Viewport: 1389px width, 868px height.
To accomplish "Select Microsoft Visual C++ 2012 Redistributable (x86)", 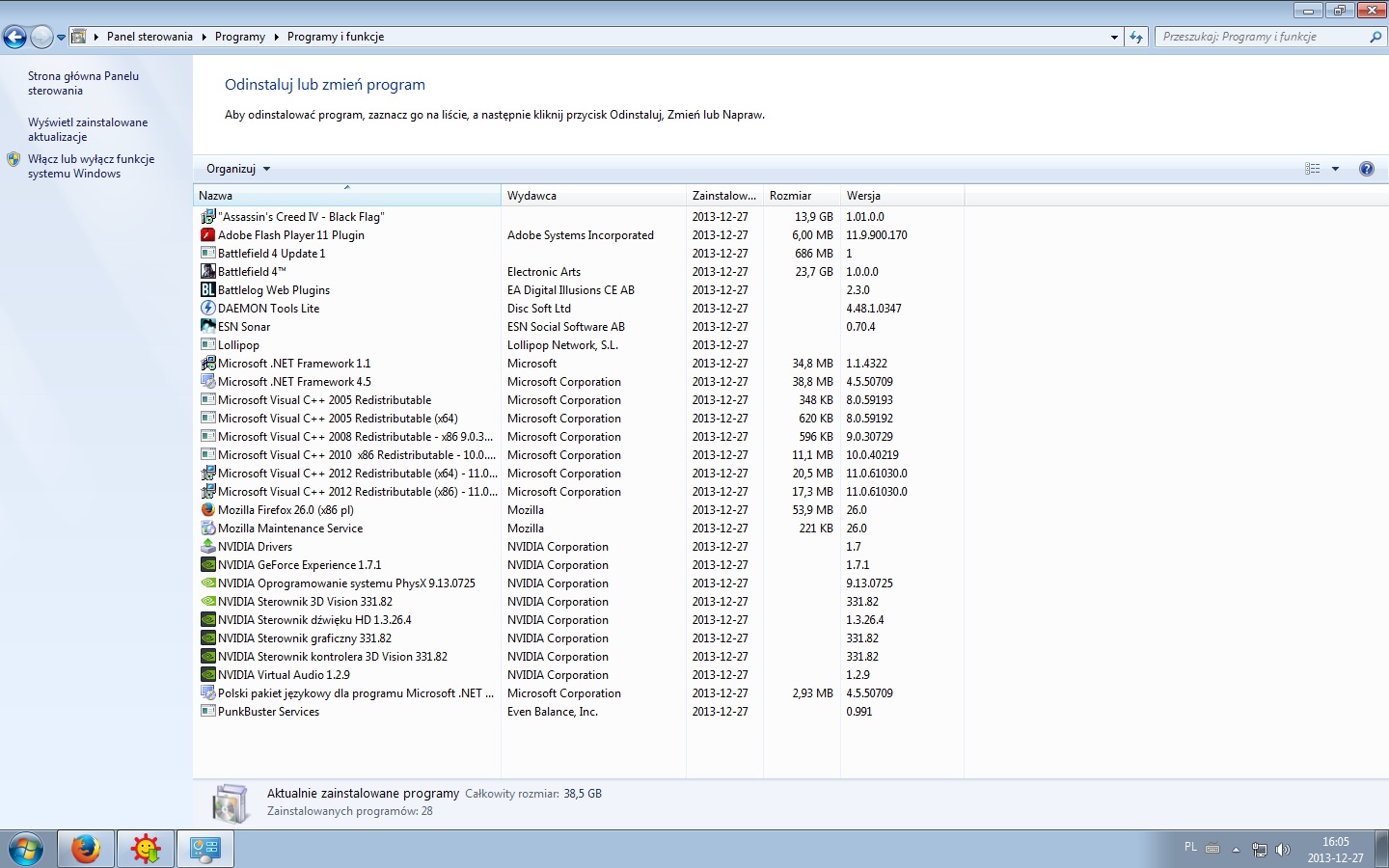I will pos(579,492).
